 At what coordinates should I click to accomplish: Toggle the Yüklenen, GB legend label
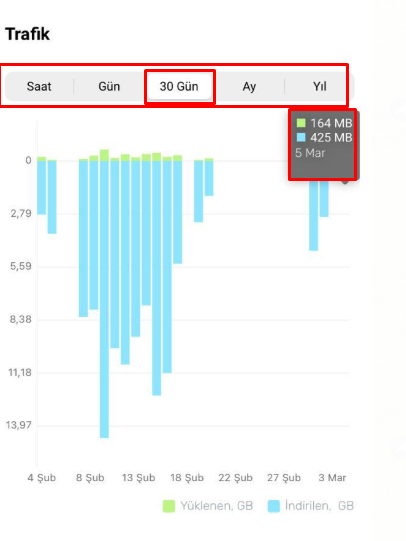[217, 506]
